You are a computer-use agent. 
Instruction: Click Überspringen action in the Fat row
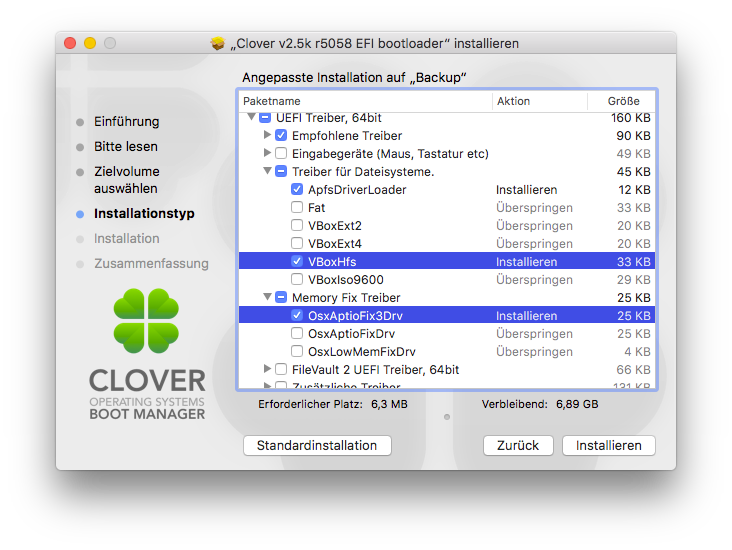pyautogui.click(x=535, y=208)
